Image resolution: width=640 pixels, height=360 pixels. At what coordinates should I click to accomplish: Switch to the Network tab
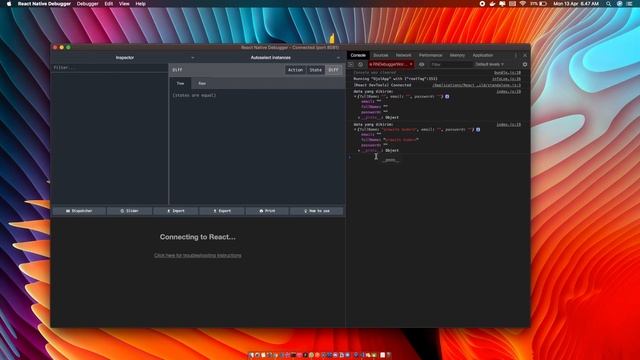(403, 55)
